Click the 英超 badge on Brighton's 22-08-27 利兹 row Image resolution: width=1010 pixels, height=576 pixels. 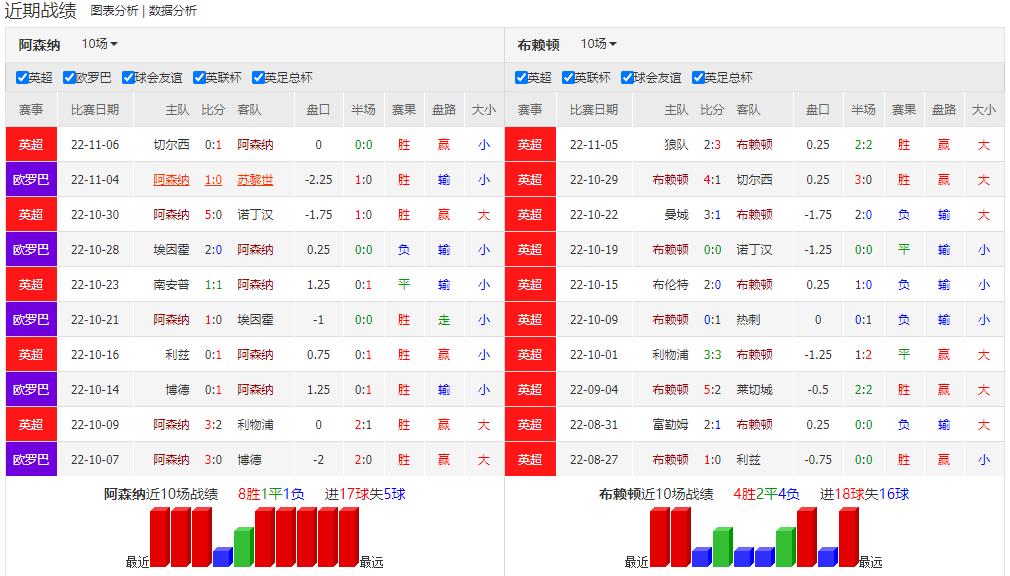pyautogui.click(x=531, y=459)
